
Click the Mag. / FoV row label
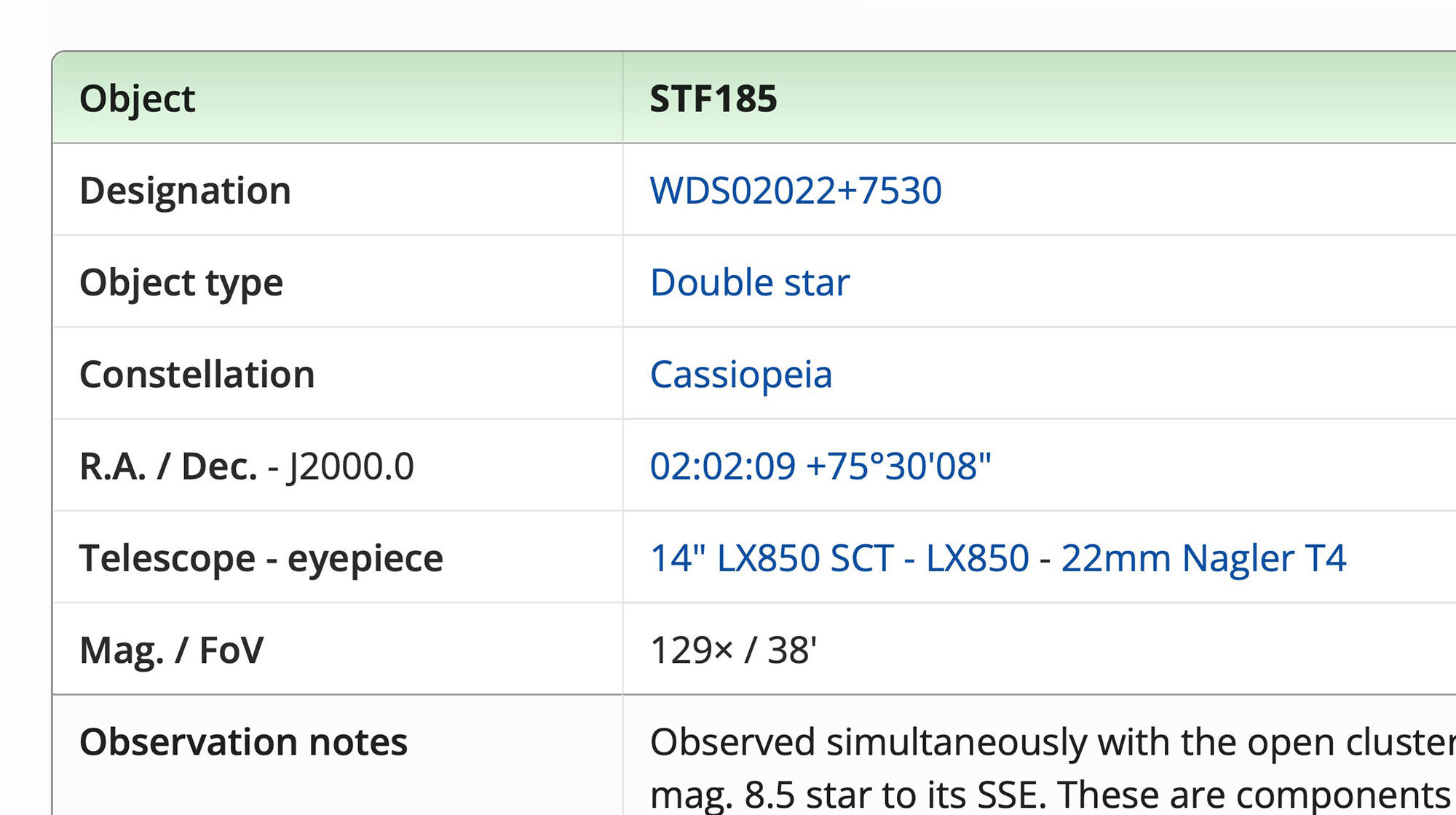tap(171, 650)
